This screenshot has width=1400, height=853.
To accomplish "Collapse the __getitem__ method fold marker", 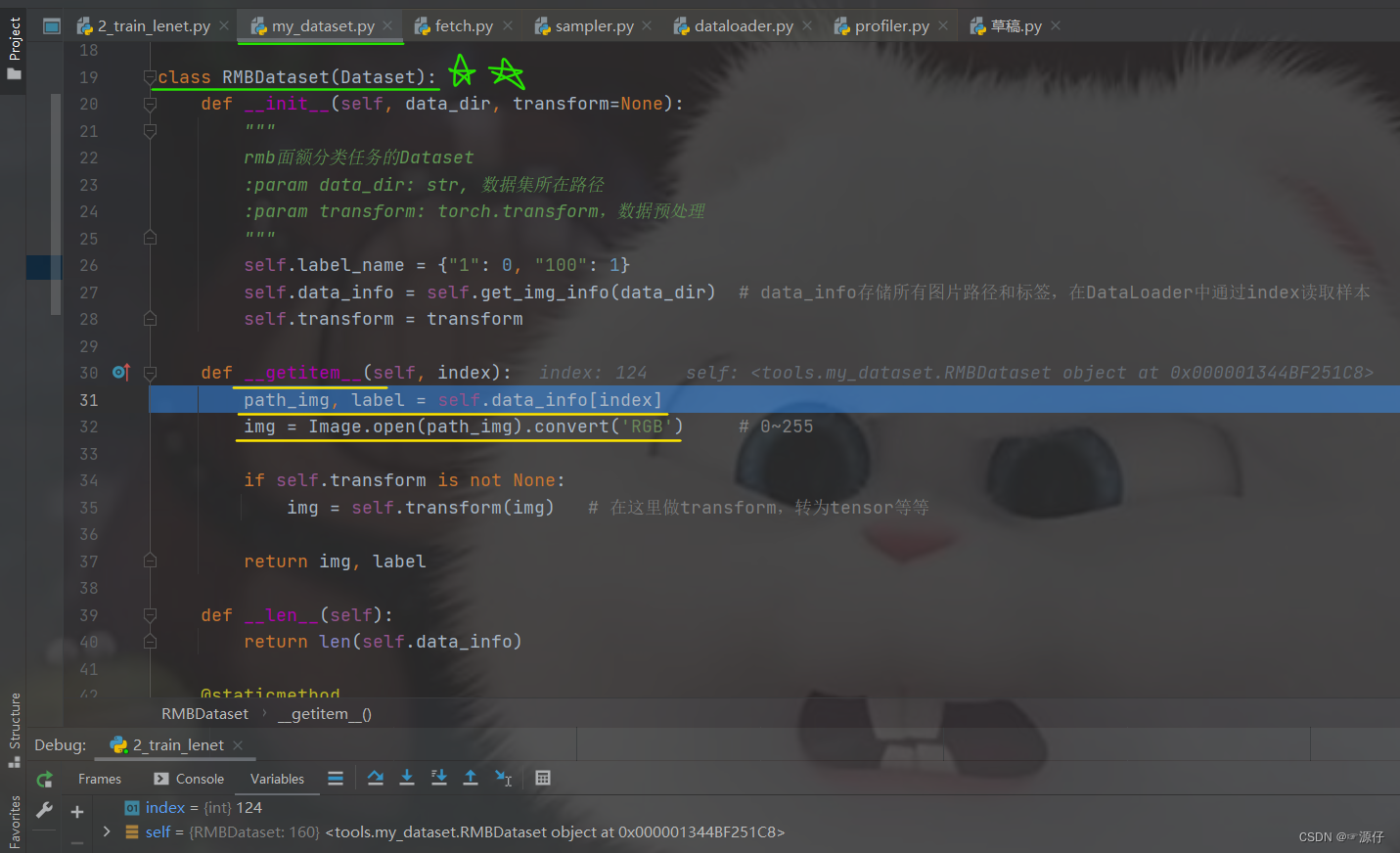I will click(x=150, y=373).
